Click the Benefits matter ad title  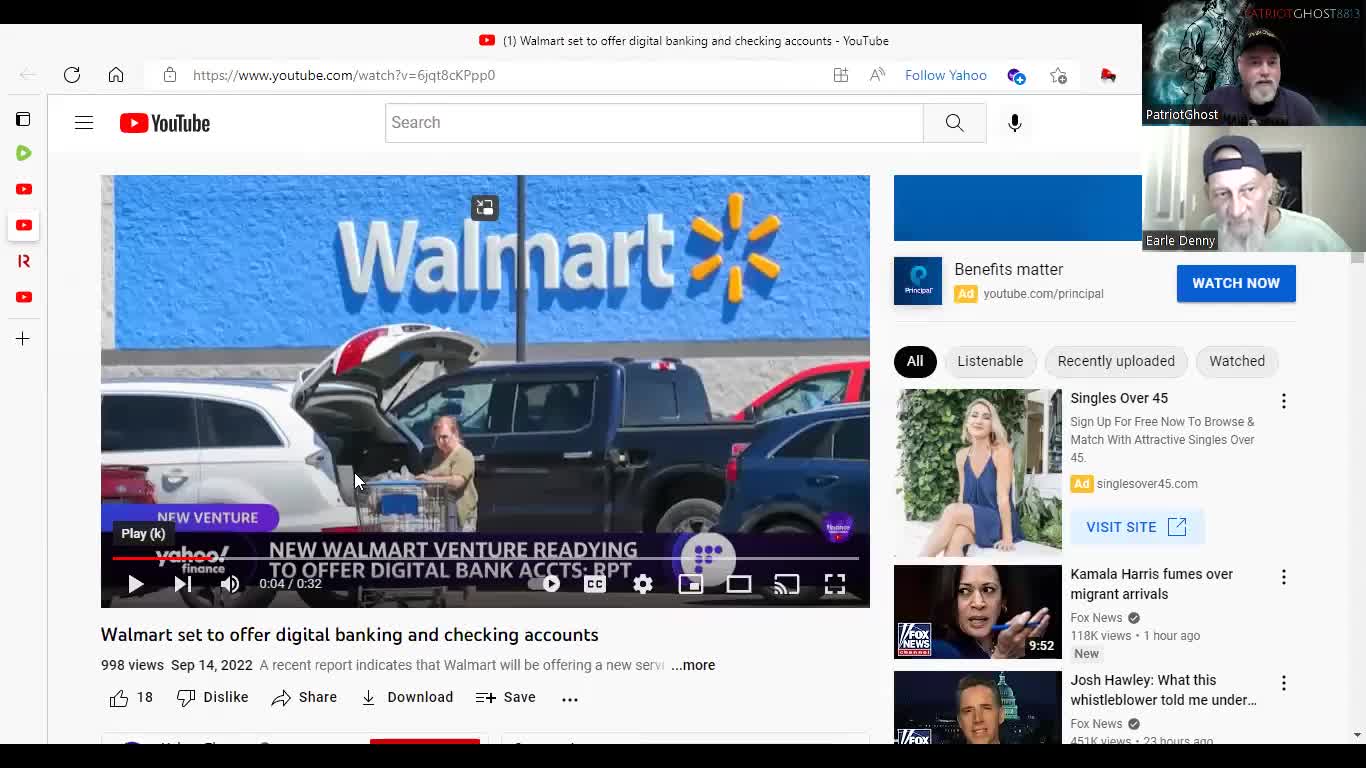[1009, 269]
